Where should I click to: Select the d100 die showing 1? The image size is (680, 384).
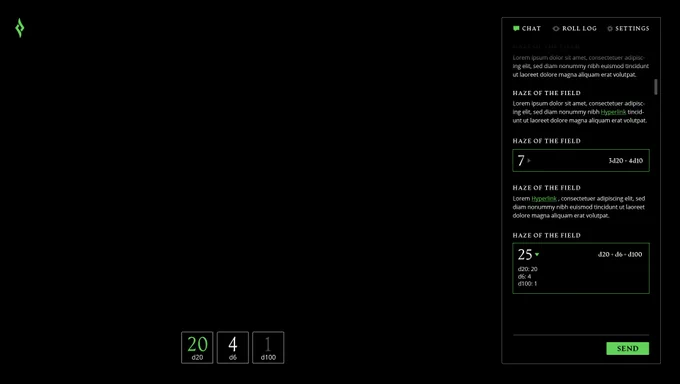pyautogui.click(x=268, y=348)
